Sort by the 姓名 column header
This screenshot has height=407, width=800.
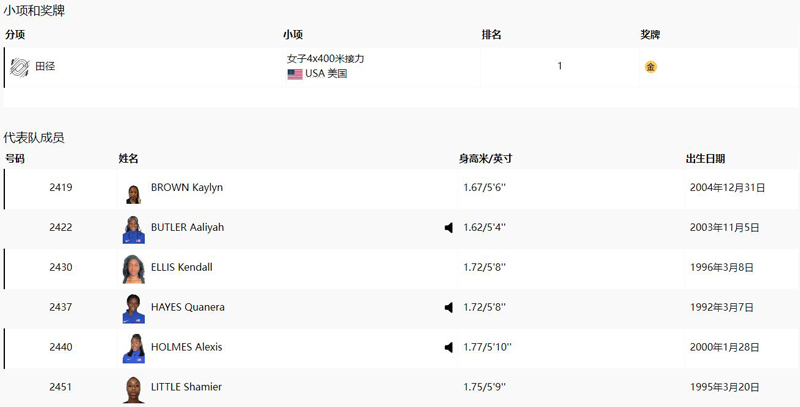pyautogui.click(x=129, y=159)
